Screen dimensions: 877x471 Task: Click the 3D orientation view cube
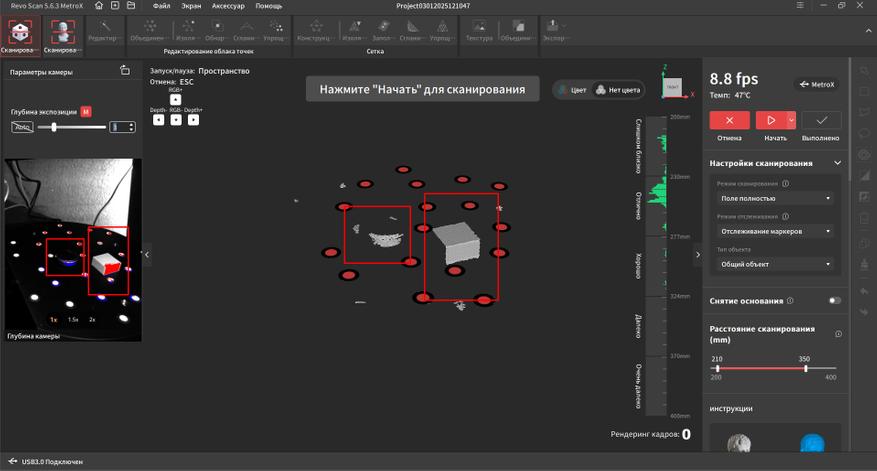[672, 88]
